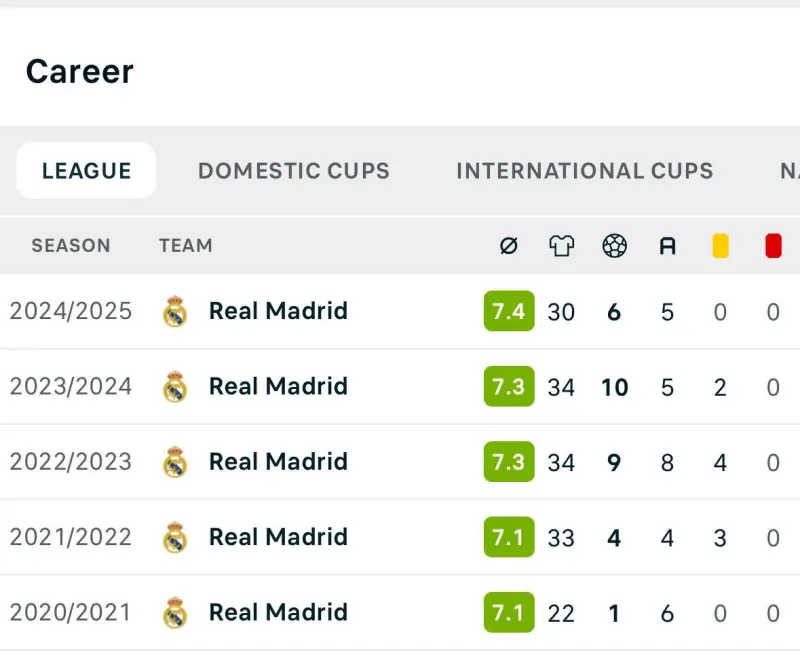This screenshot has height=651, width=800.
Task: Click the average rating column icon
Action: click(x=509, y=246)
